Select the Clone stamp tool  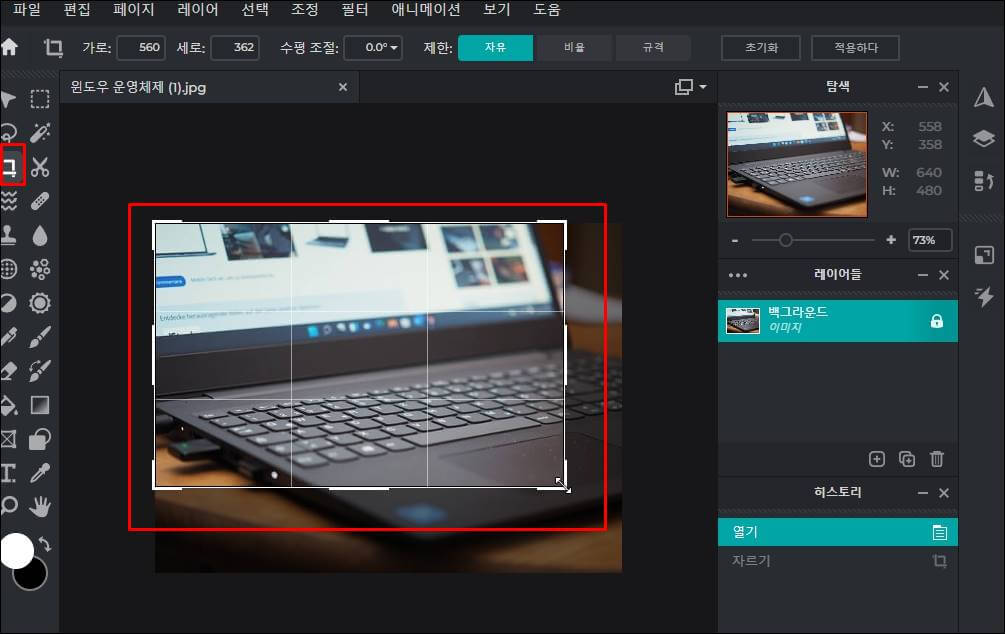tap(11, 235)
